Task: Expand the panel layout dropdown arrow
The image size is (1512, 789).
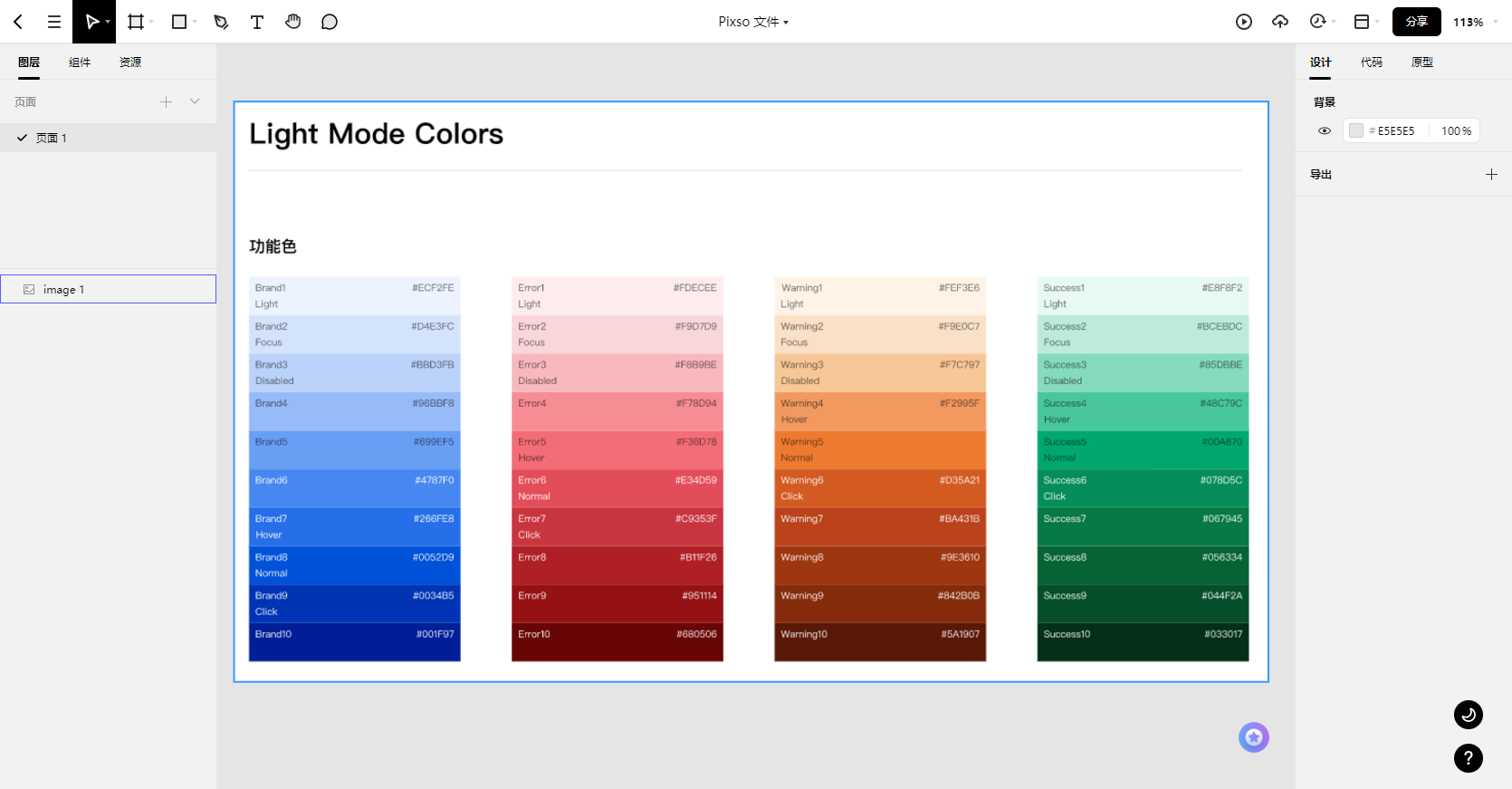Action: [x=1377, y=22]
